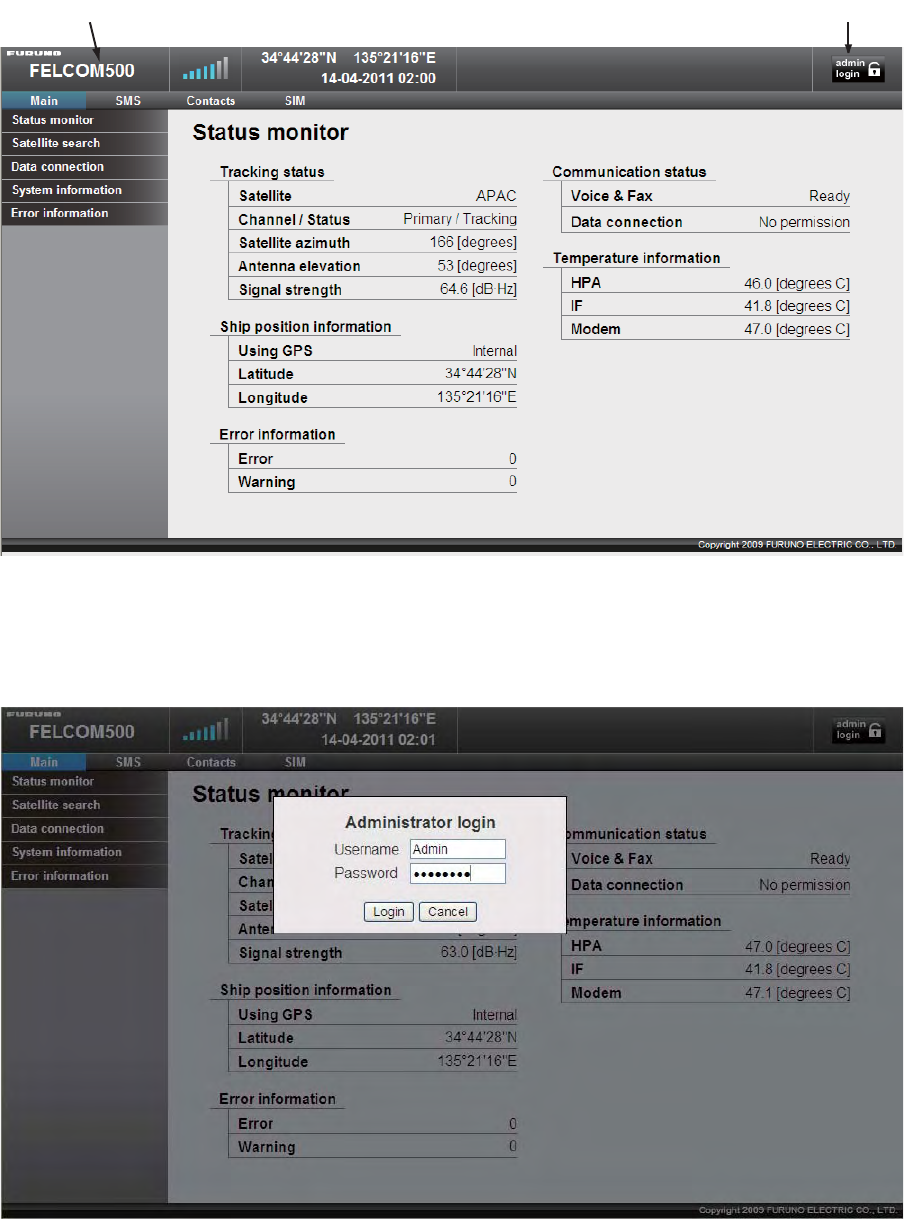Click "Ship position information" heading in the dimmed 02:01 screen

coord(305,990)
